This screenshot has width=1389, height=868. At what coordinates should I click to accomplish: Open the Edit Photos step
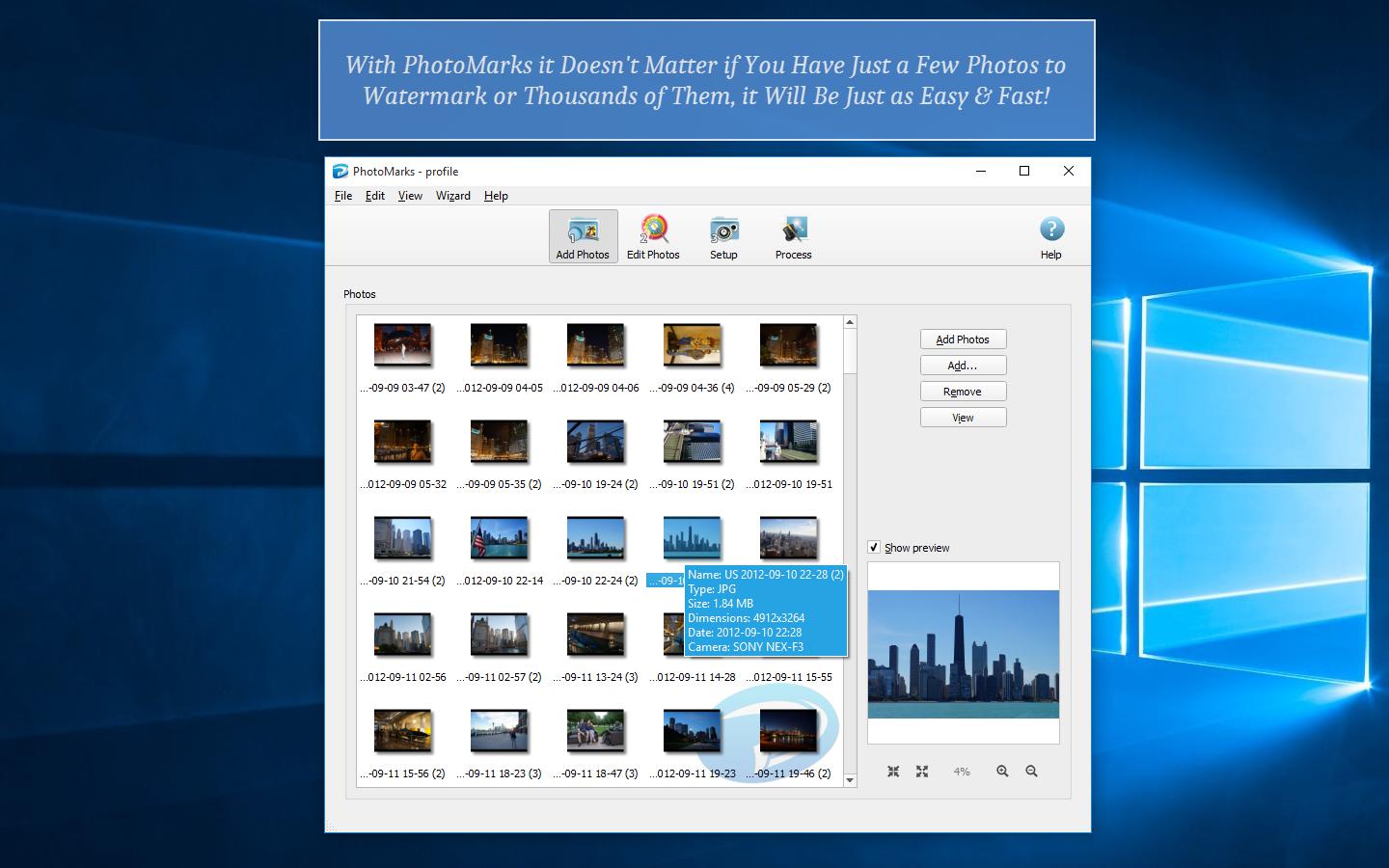click(653, 235)
